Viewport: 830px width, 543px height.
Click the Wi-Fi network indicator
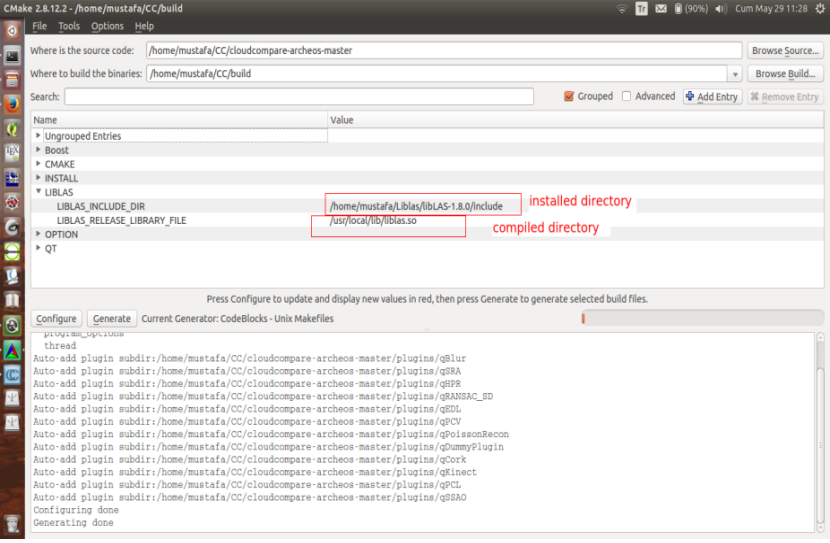[622, 8]
